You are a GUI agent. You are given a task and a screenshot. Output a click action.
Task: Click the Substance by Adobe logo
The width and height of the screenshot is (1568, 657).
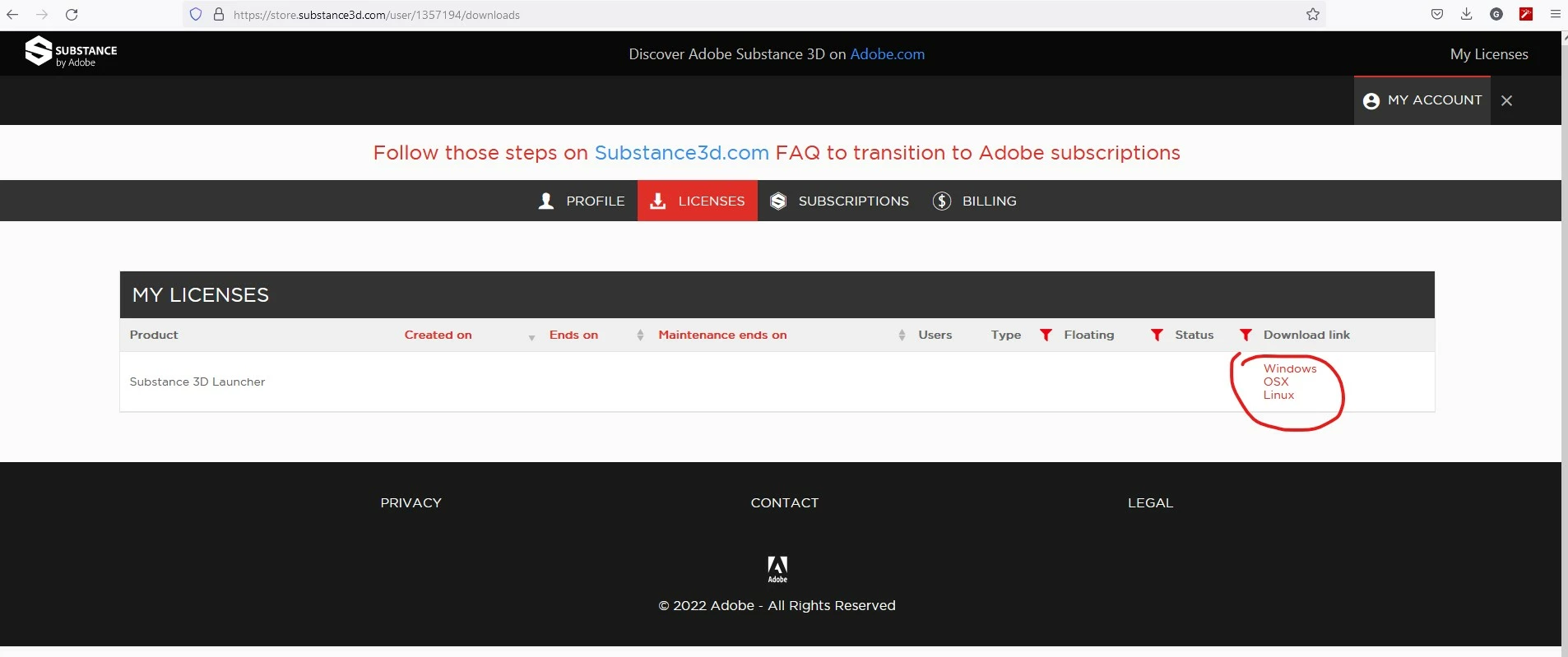coord(71,52)
